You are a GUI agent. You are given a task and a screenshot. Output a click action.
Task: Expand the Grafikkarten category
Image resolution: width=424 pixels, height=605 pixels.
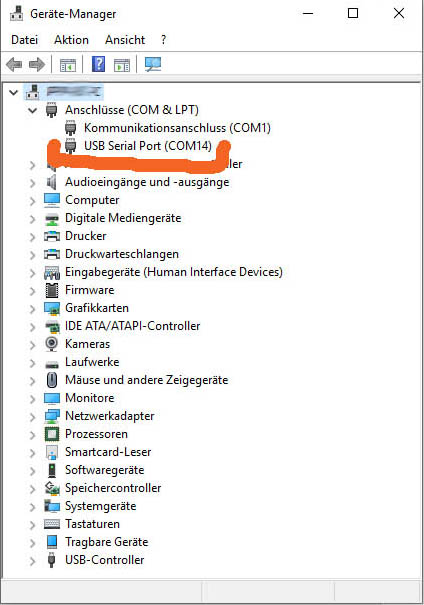(x=32, y=309)
